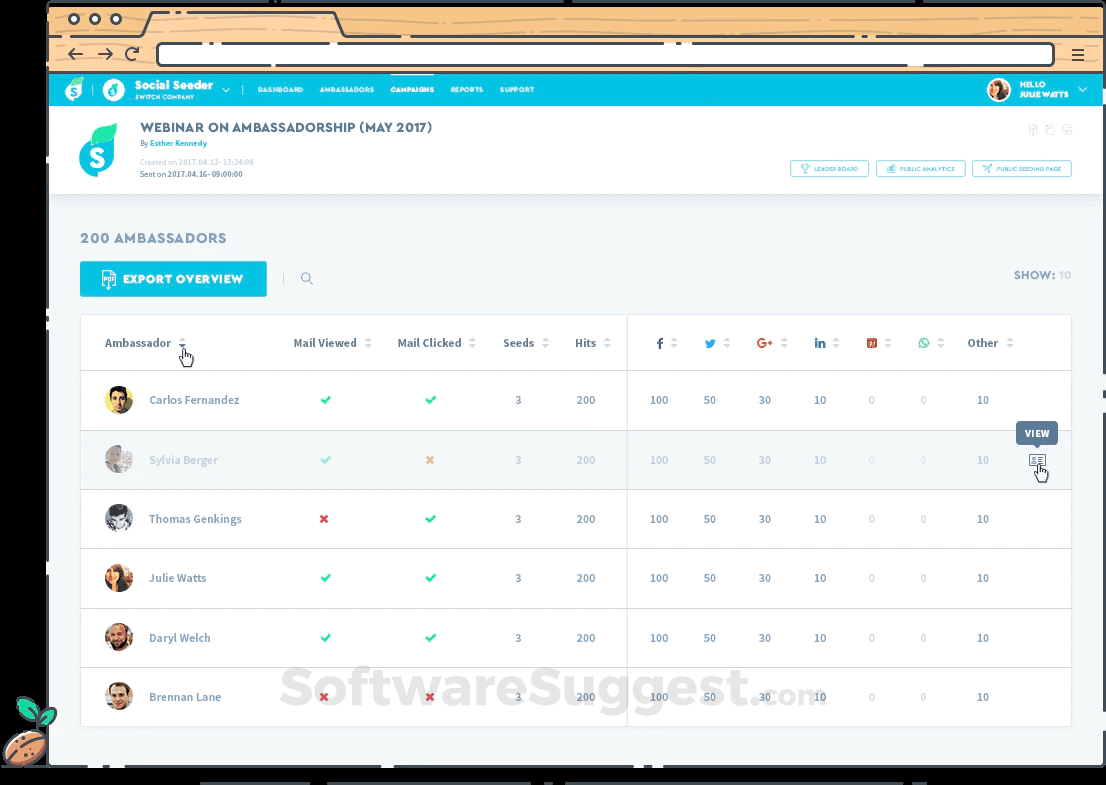The image size is (1106, 785).
Task: Toggle Carlos Fernandez's Mail Viewed checkmark
Action: coord(325,400)
